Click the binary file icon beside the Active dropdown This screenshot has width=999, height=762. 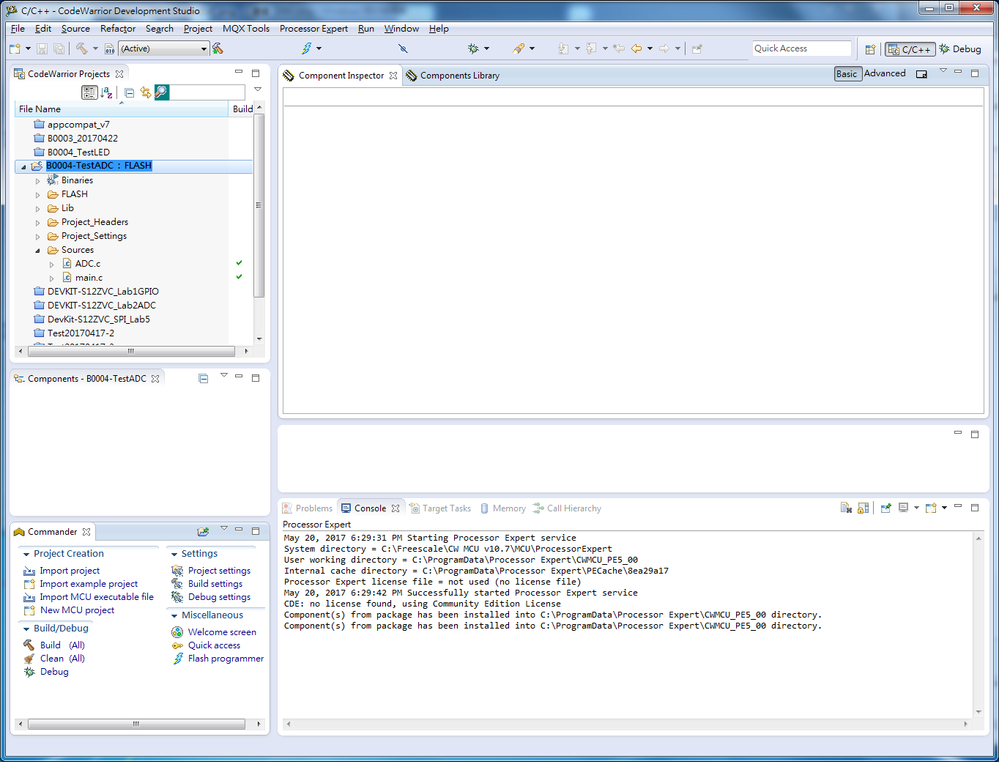110,48
